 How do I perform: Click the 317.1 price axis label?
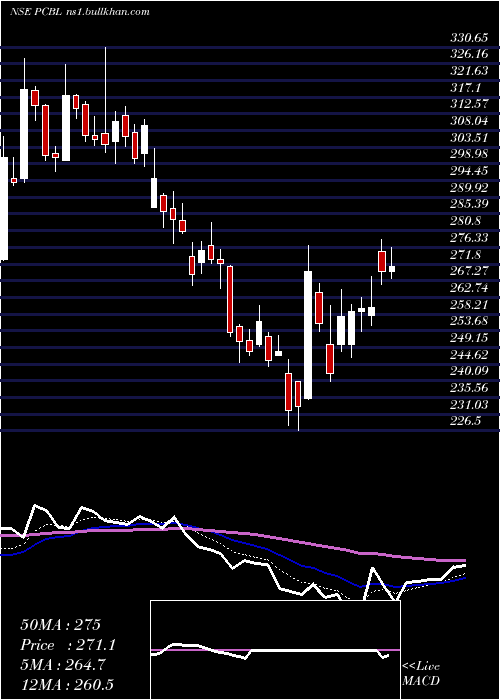coord(465,88)
